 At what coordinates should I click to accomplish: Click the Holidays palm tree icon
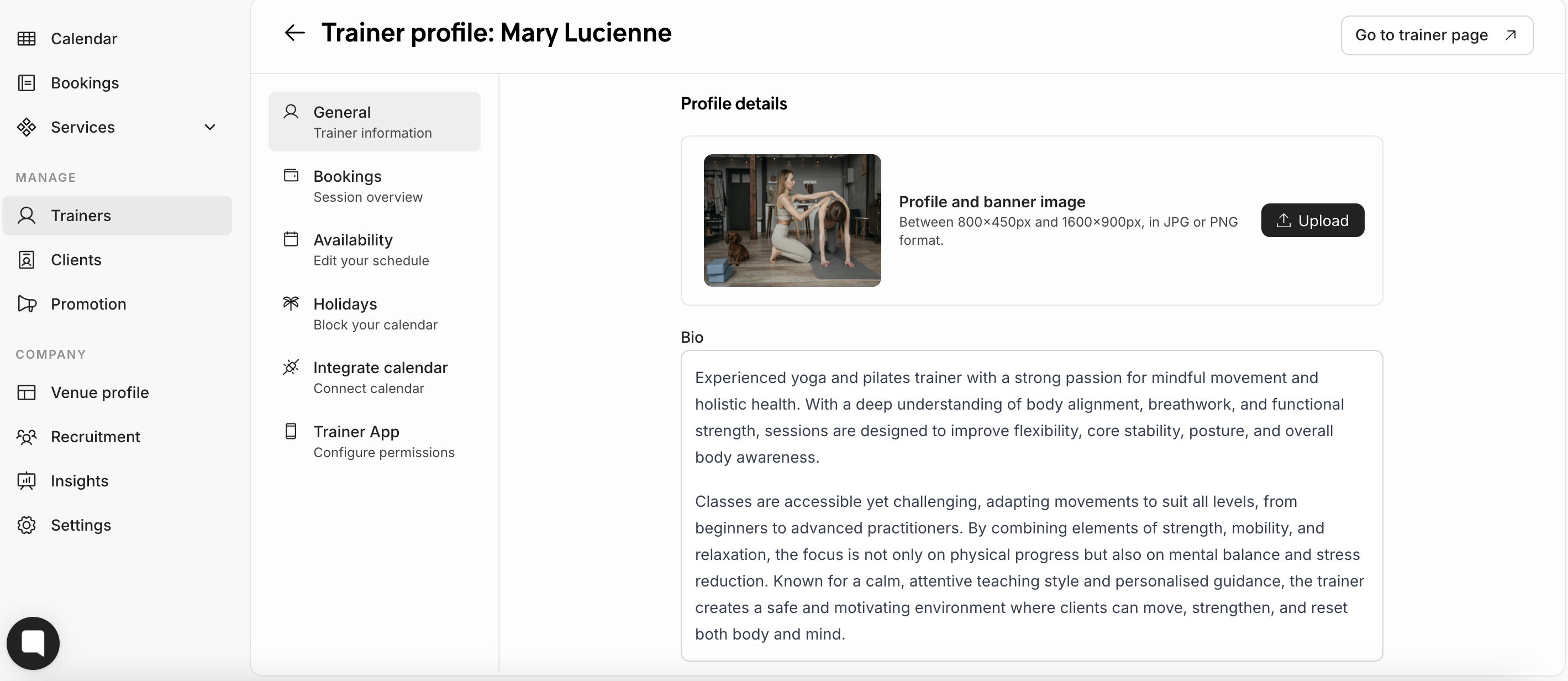click(291, 303)
